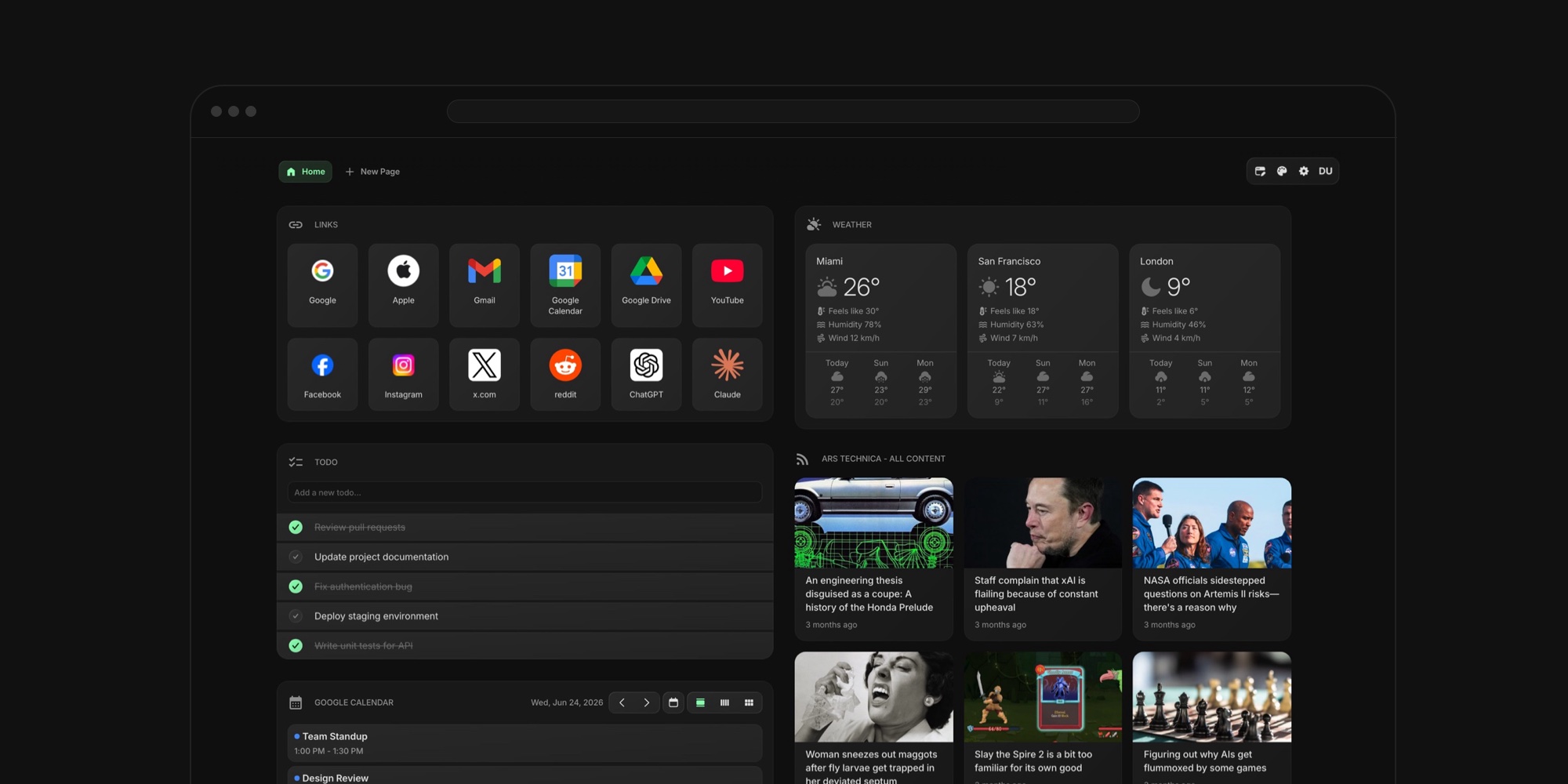Click the Deploy staging environment text
The image size is (1568, 784).
tap(376, 616)
